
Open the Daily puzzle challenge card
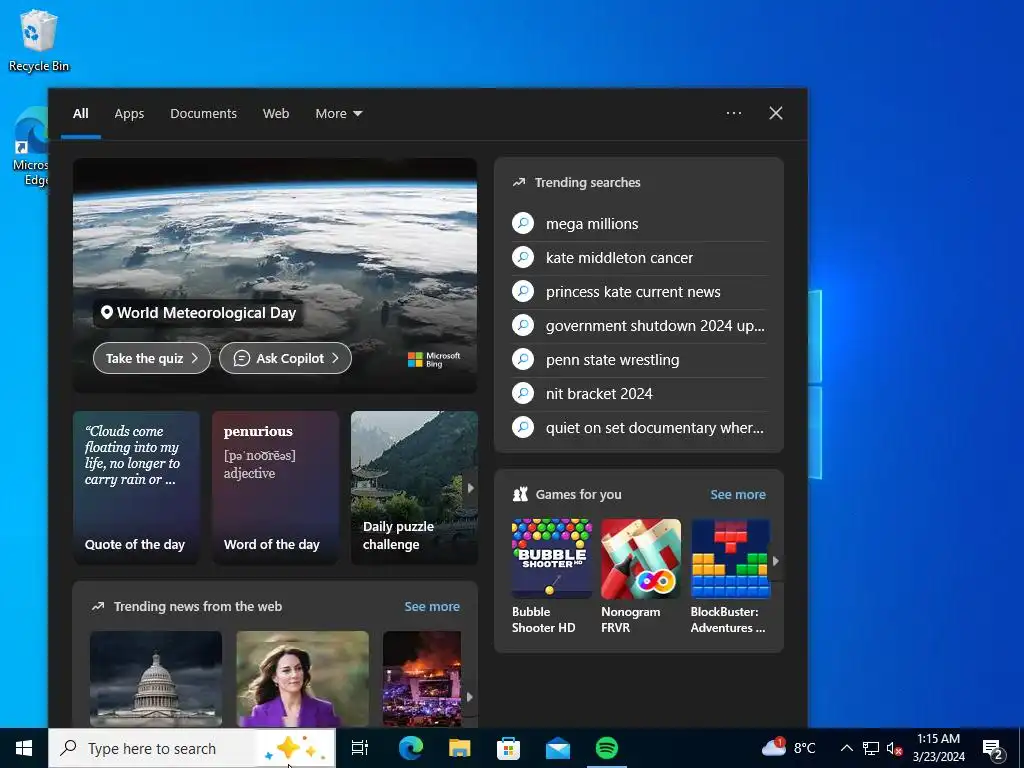click(414, 487)
